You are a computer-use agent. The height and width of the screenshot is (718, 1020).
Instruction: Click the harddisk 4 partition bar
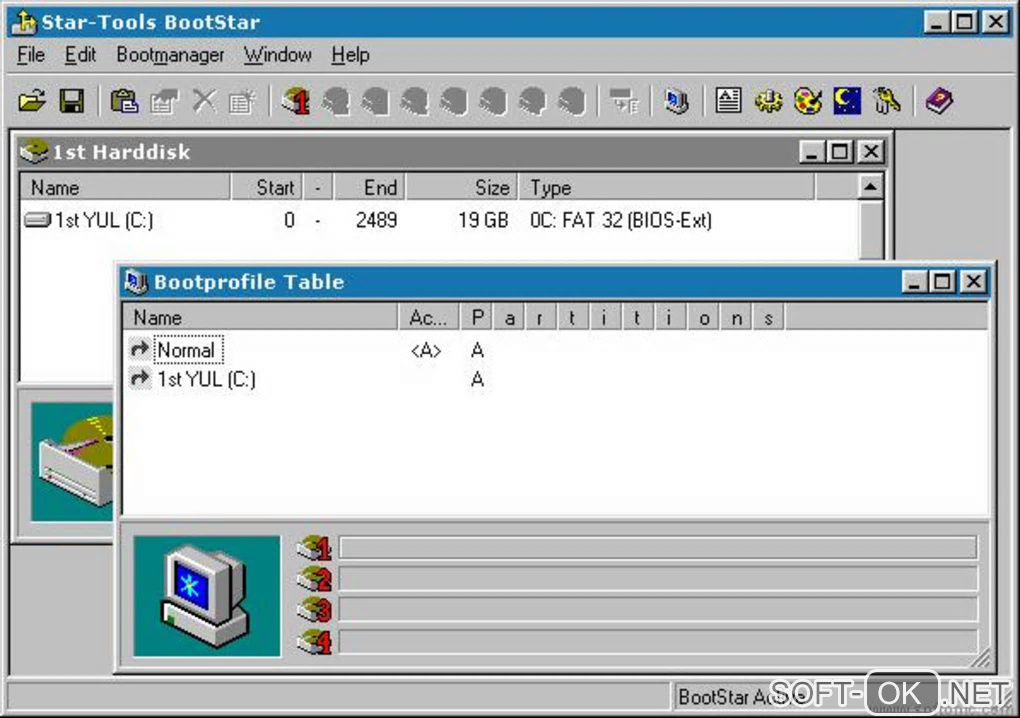(x=658, y=641)
